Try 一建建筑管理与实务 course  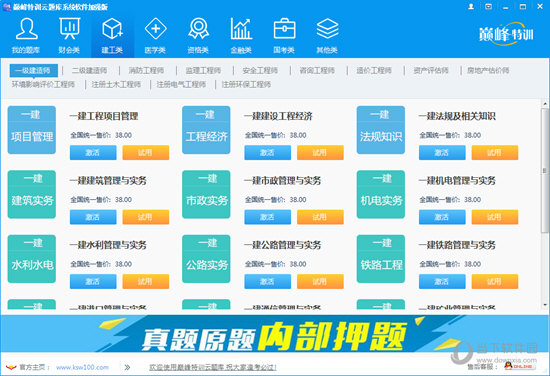pos(146,217)
